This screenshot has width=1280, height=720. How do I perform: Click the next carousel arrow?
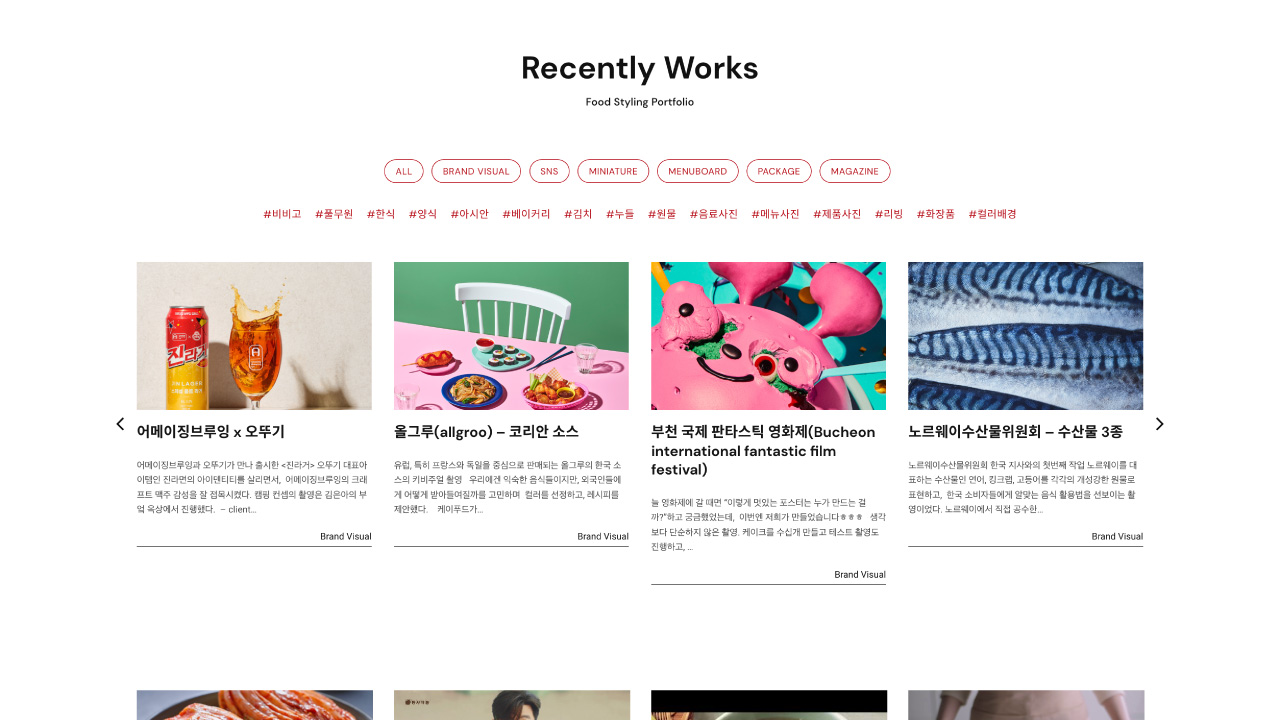pyautogui.click(x=1160, y=424)
